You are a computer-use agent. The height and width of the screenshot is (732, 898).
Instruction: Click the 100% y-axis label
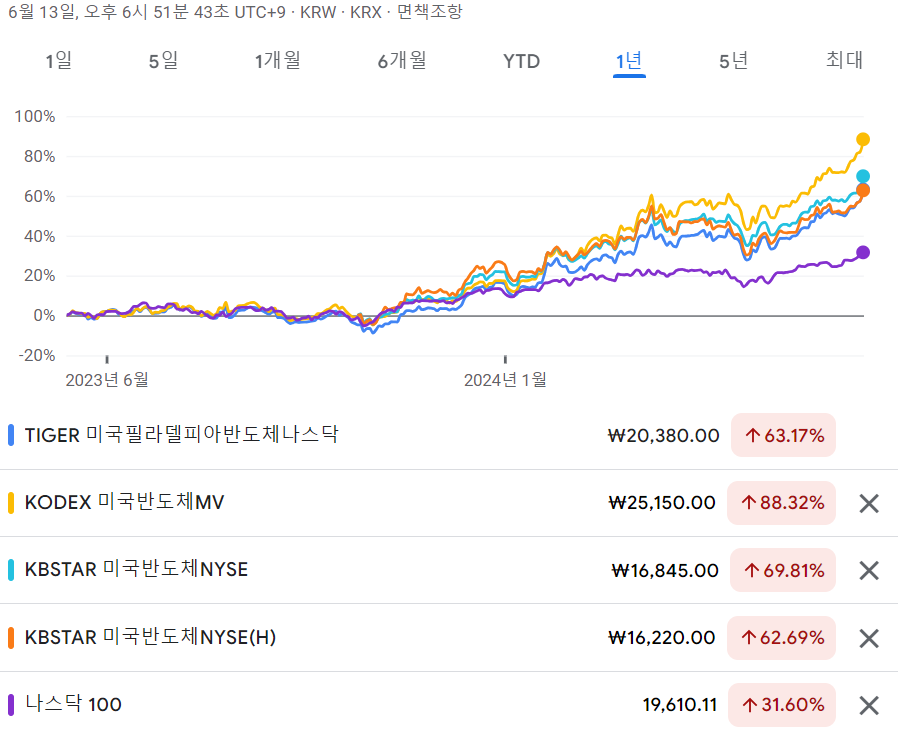point(35,116)
